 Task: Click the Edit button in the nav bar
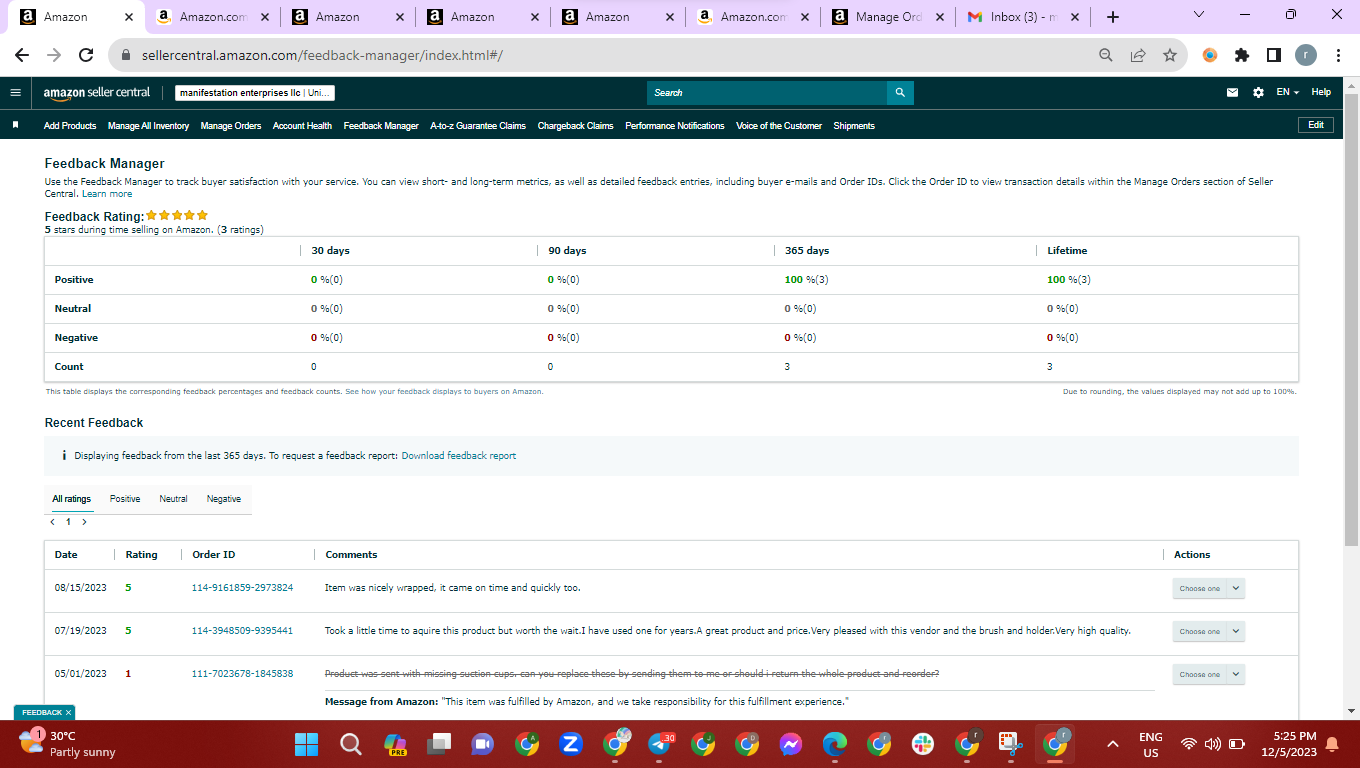(1316, 125)
